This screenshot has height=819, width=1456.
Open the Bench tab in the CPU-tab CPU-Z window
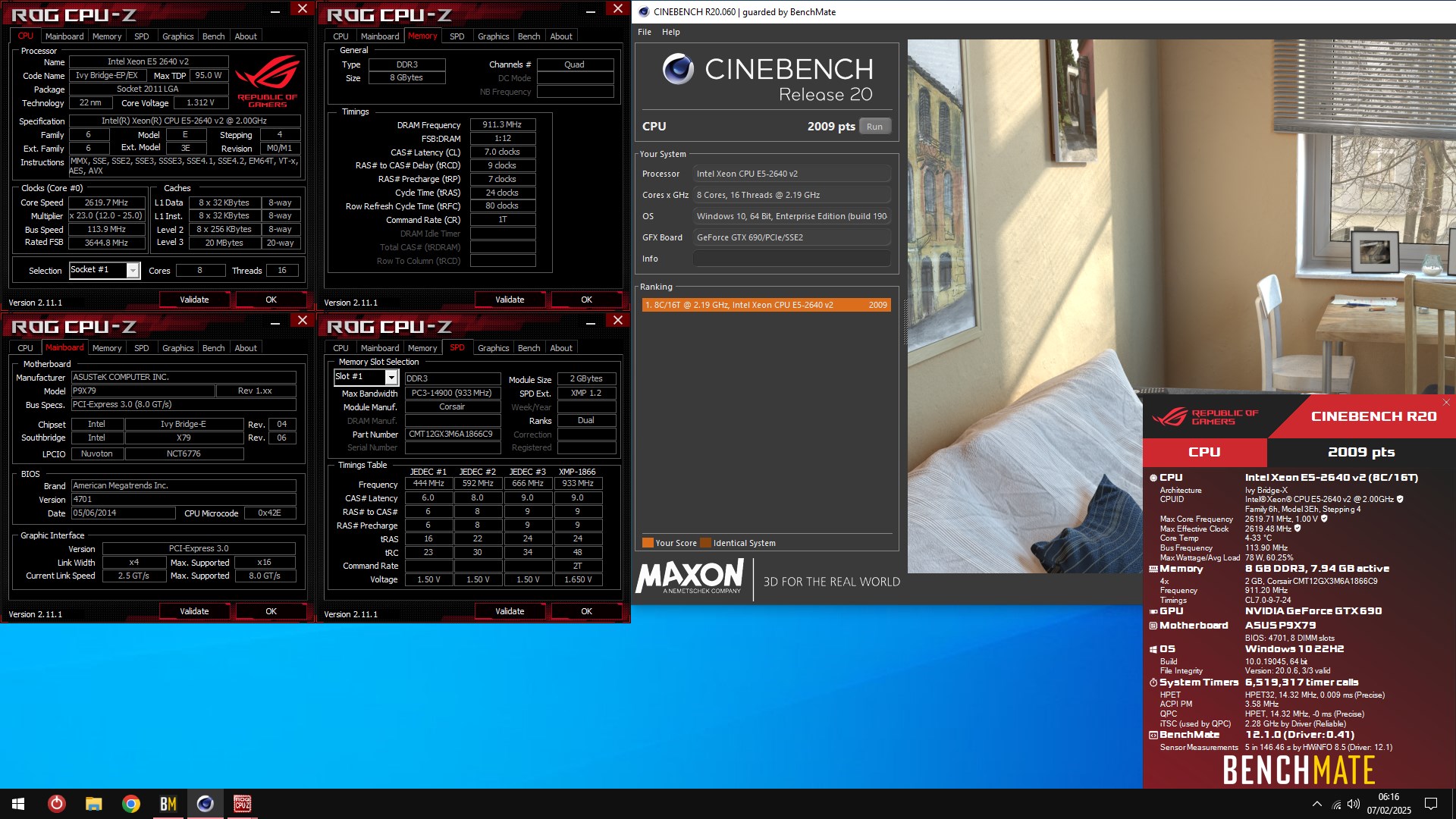(x=213, y=36)
